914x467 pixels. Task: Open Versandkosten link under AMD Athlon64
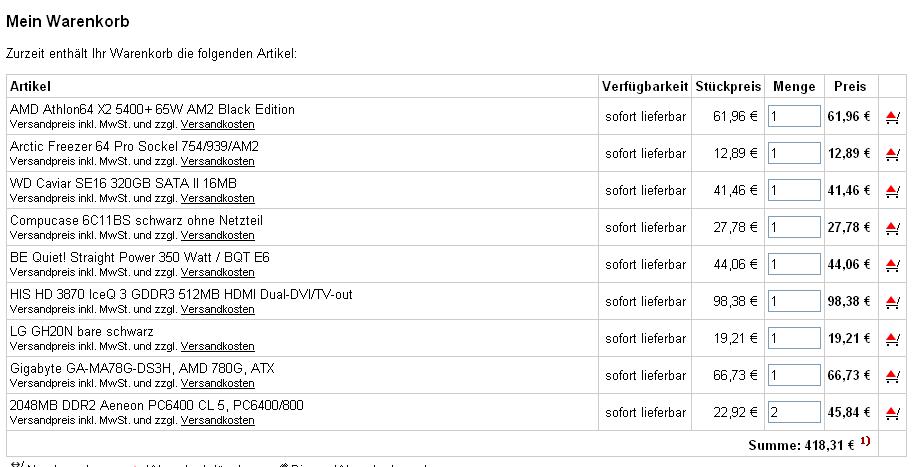point(217,124)
